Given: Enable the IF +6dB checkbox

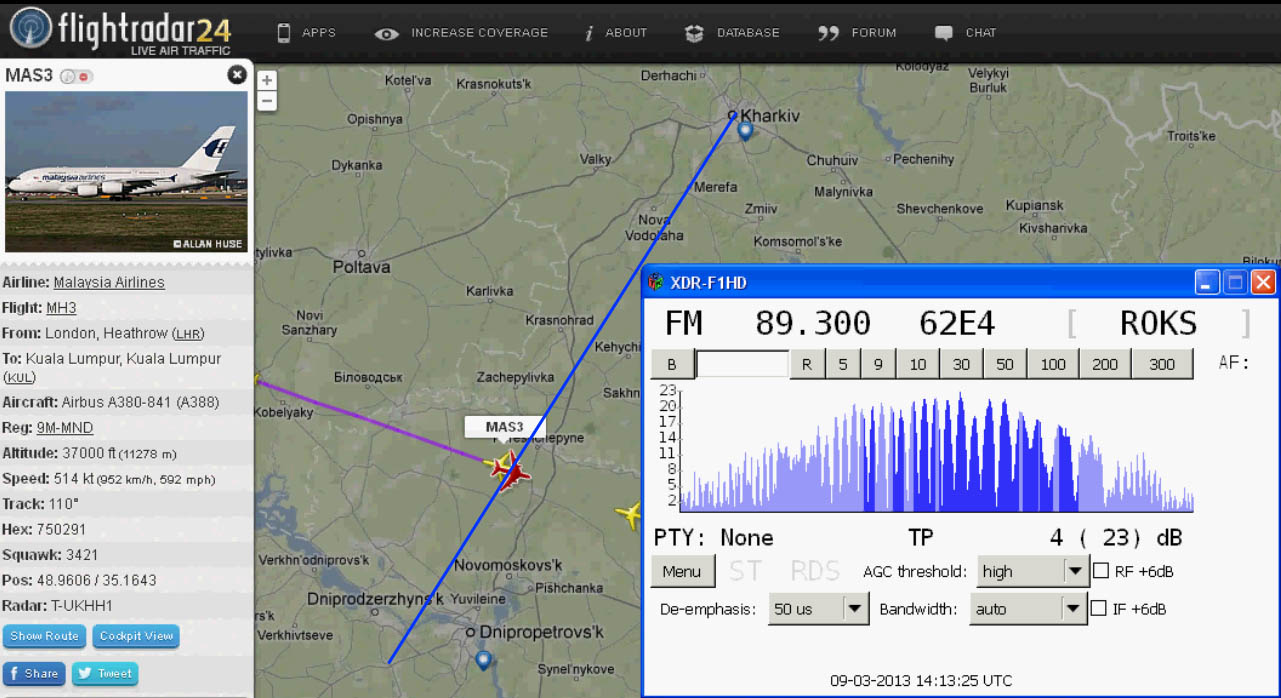Looking at the screenshot, I should click(1099, 608).
